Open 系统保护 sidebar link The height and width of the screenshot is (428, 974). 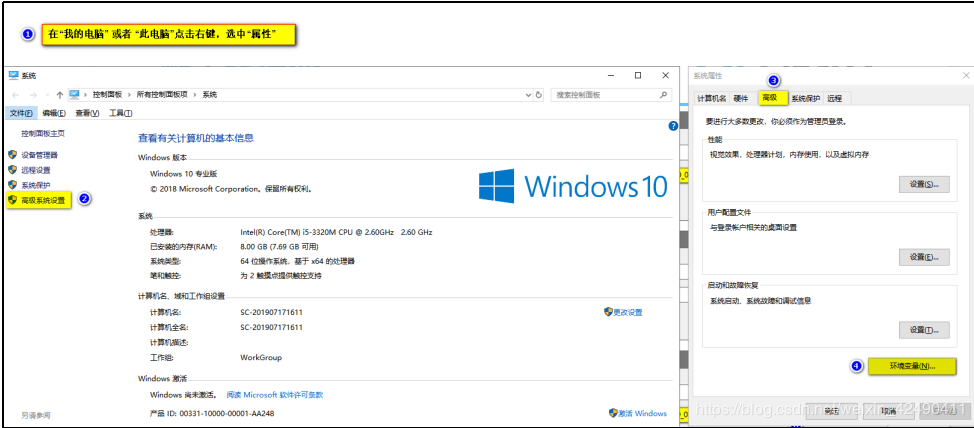(x=36, y=185)
